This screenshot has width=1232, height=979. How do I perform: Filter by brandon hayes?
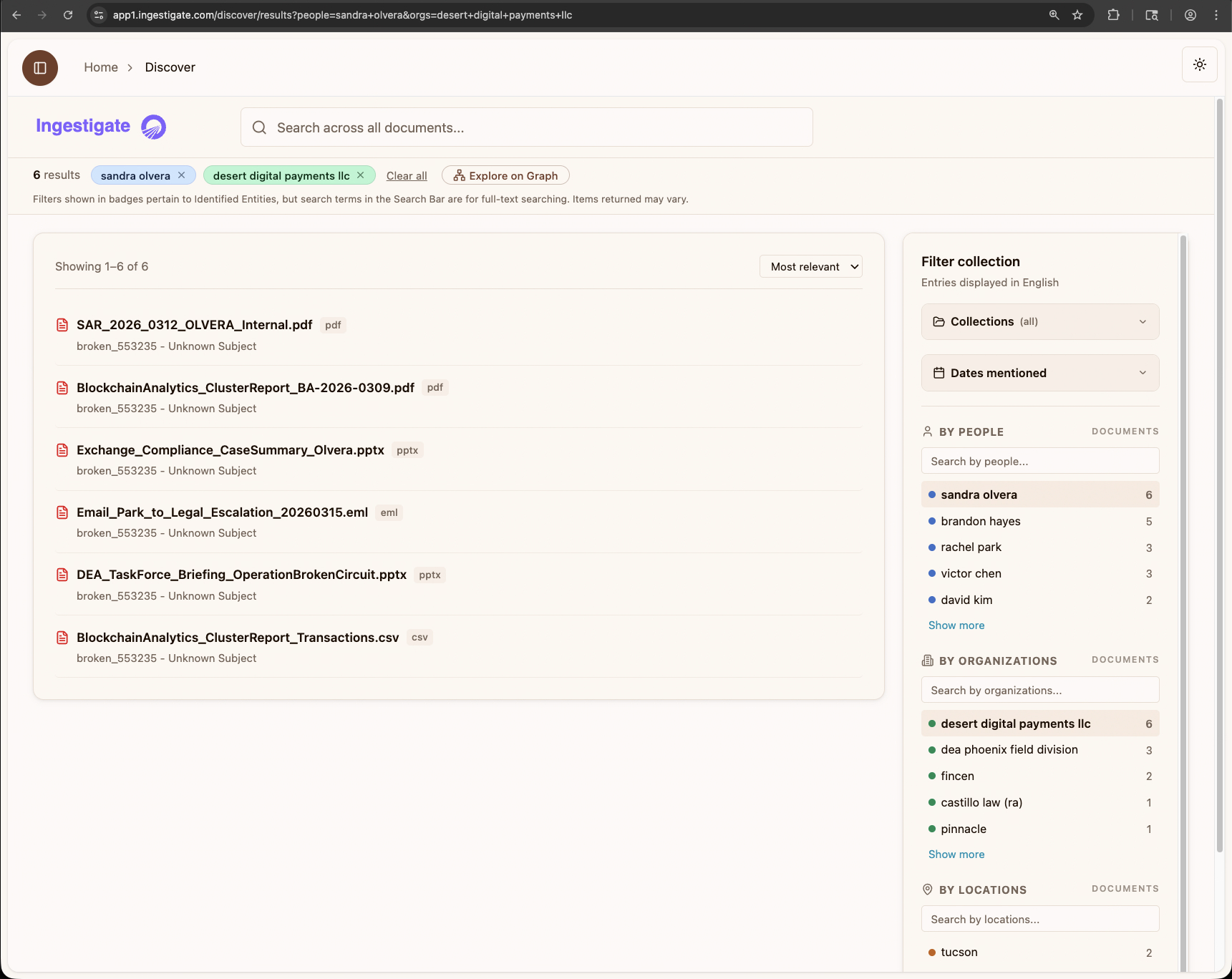[x=1040, y=521]
